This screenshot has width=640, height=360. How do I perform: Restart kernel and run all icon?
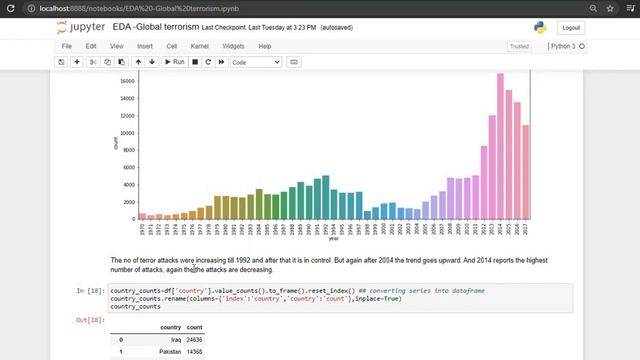click(221, 62)
